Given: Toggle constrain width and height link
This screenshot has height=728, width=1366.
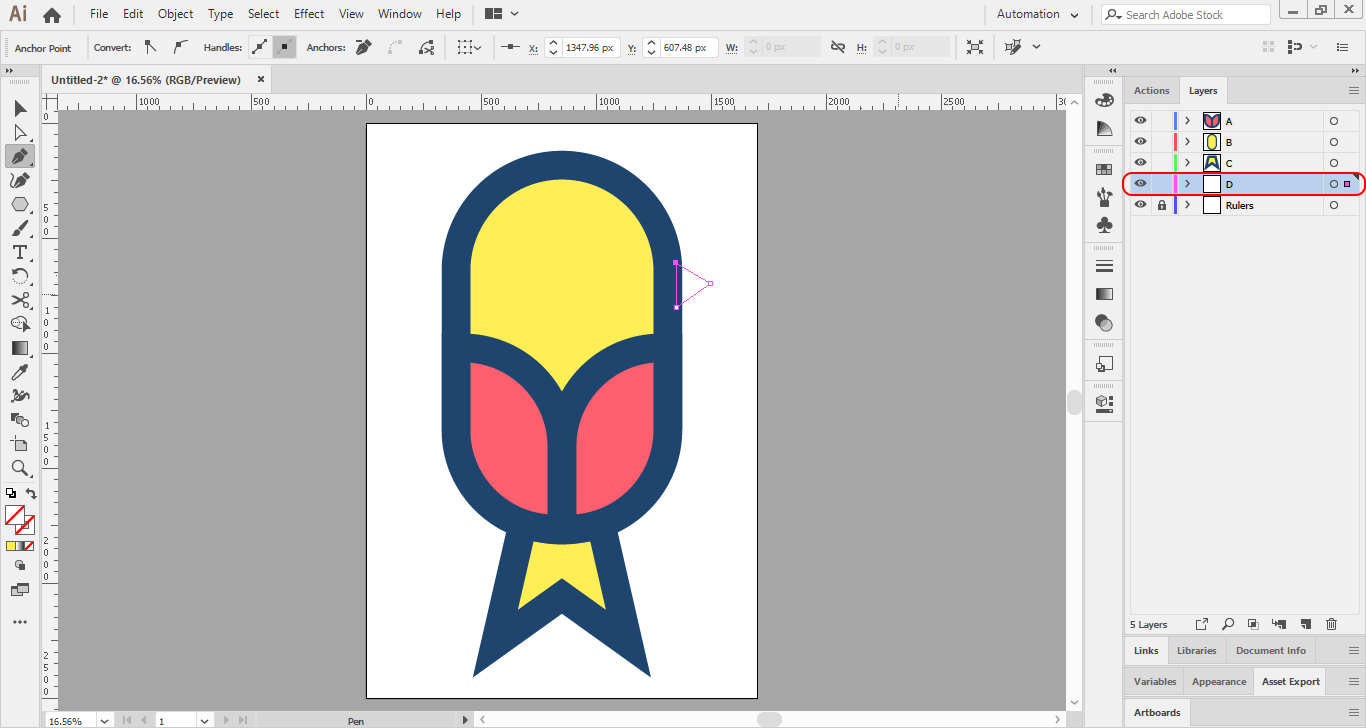Looking at the screenshot, I should click(837, 47).
